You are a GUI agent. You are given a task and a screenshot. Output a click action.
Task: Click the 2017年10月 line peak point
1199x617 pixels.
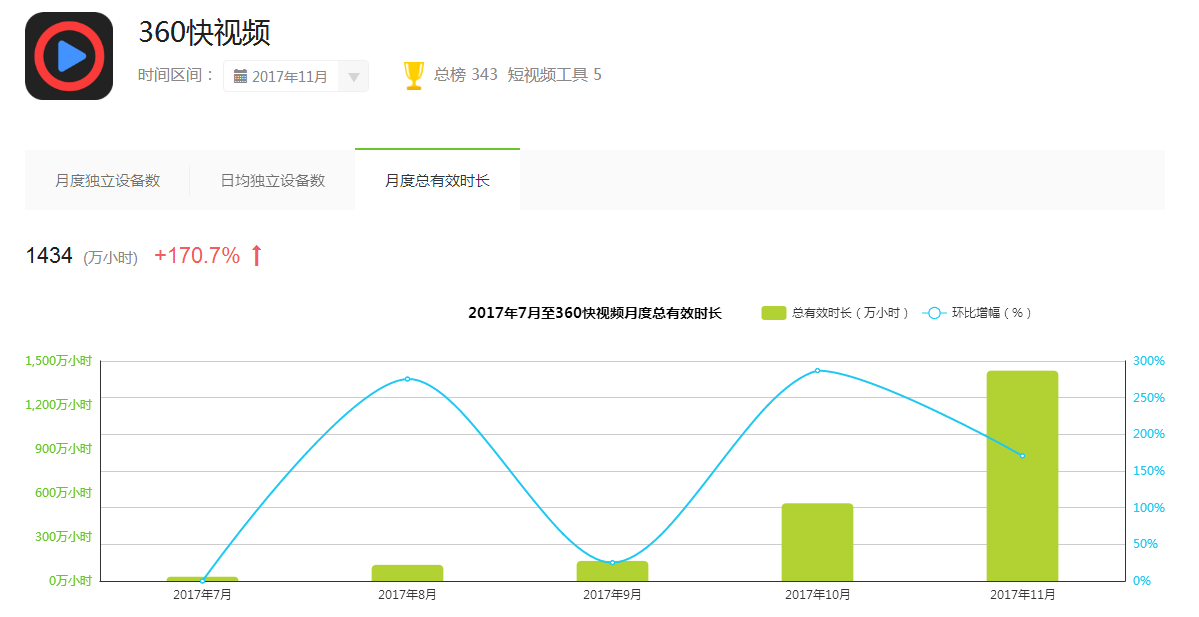(x=817, y=371)
